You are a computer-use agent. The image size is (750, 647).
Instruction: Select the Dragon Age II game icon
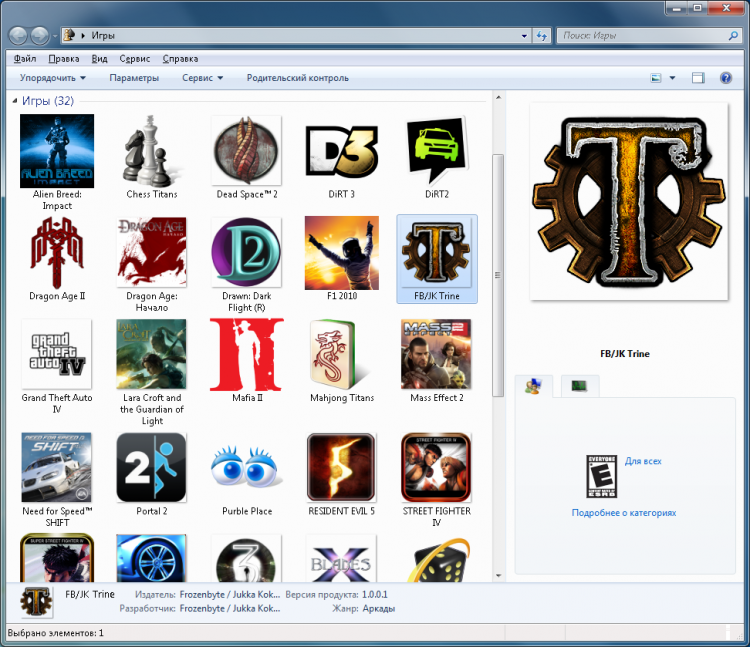point(57,252)
